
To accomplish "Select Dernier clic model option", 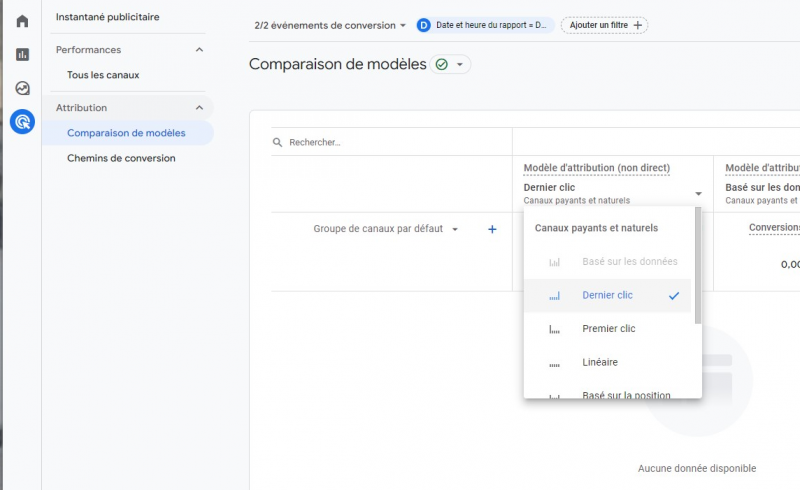I will (607, 296).
